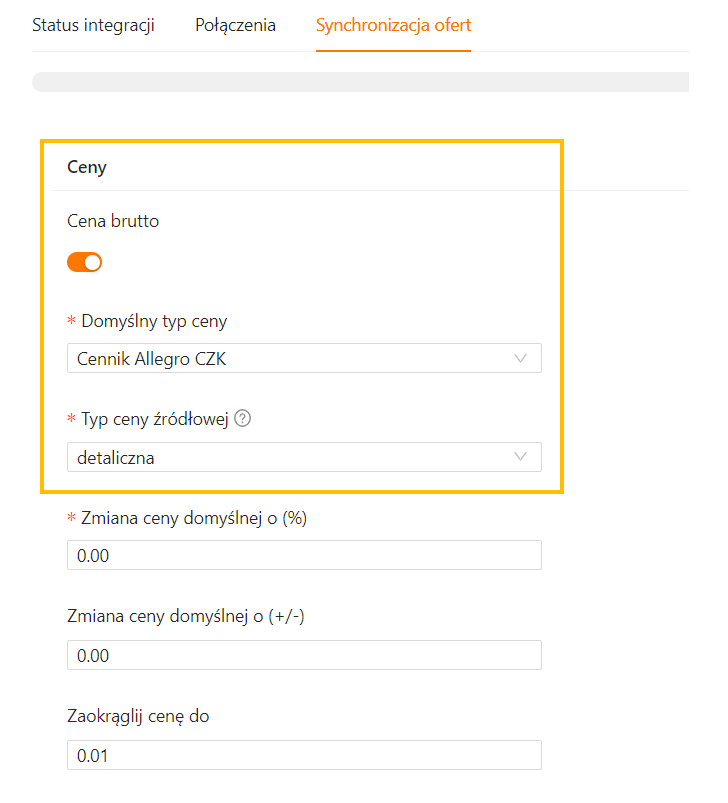Click the chevron arrow in the detaliczna field

point(520,457)
